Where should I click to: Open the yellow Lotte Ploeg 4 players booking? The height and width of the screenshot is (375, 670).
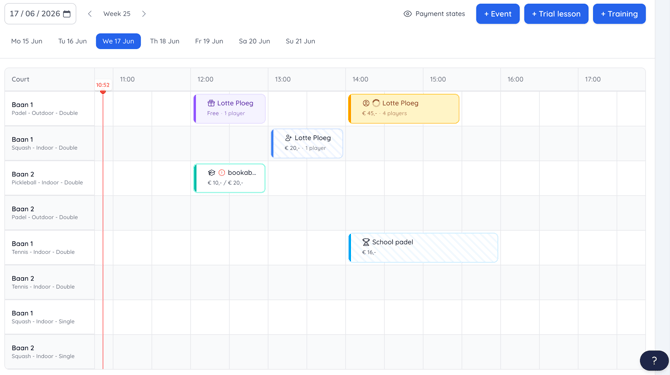(404, 109)
